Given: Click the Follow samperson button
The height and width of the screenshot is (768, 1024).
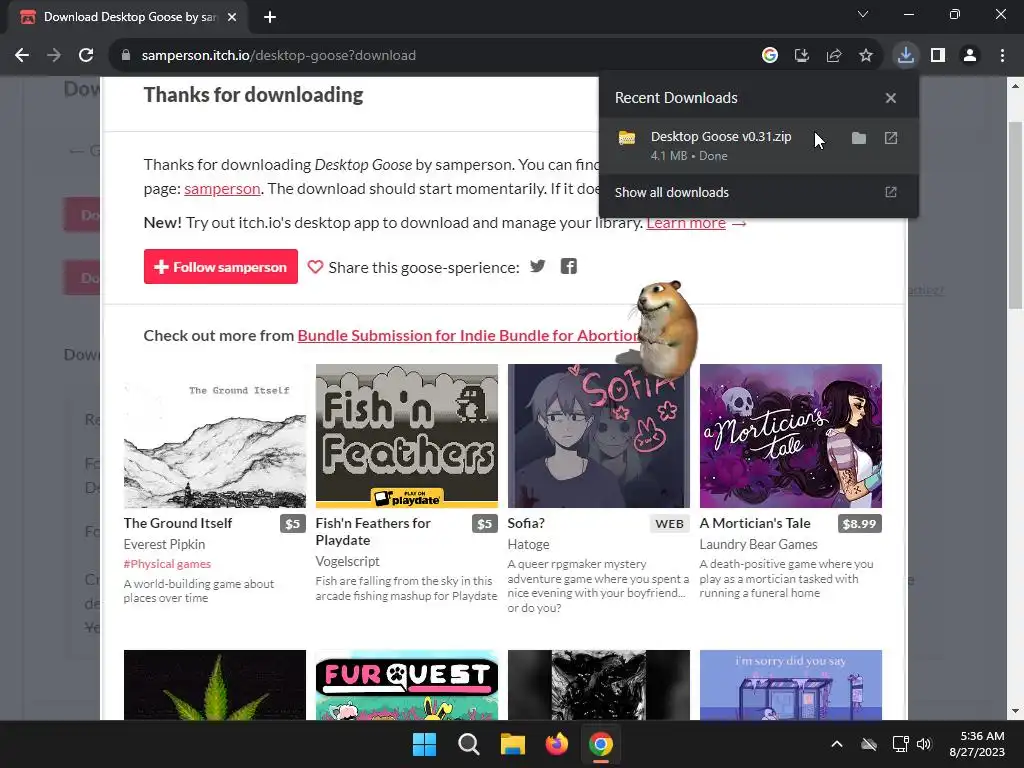Looking at the screenshot, I should pos(221,266).
